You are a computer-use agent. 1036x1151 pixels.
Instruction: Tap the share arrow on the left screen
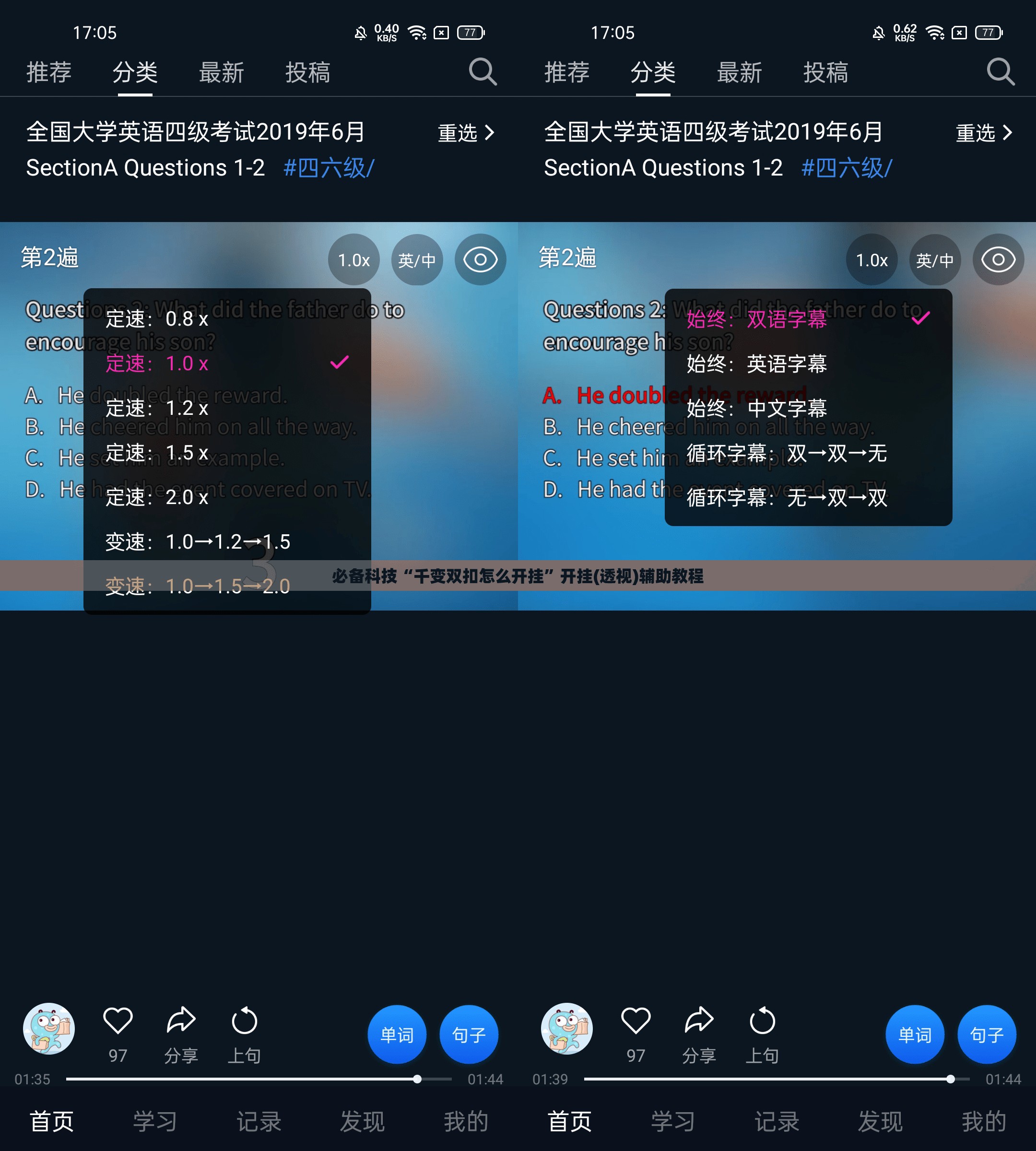181,1020
